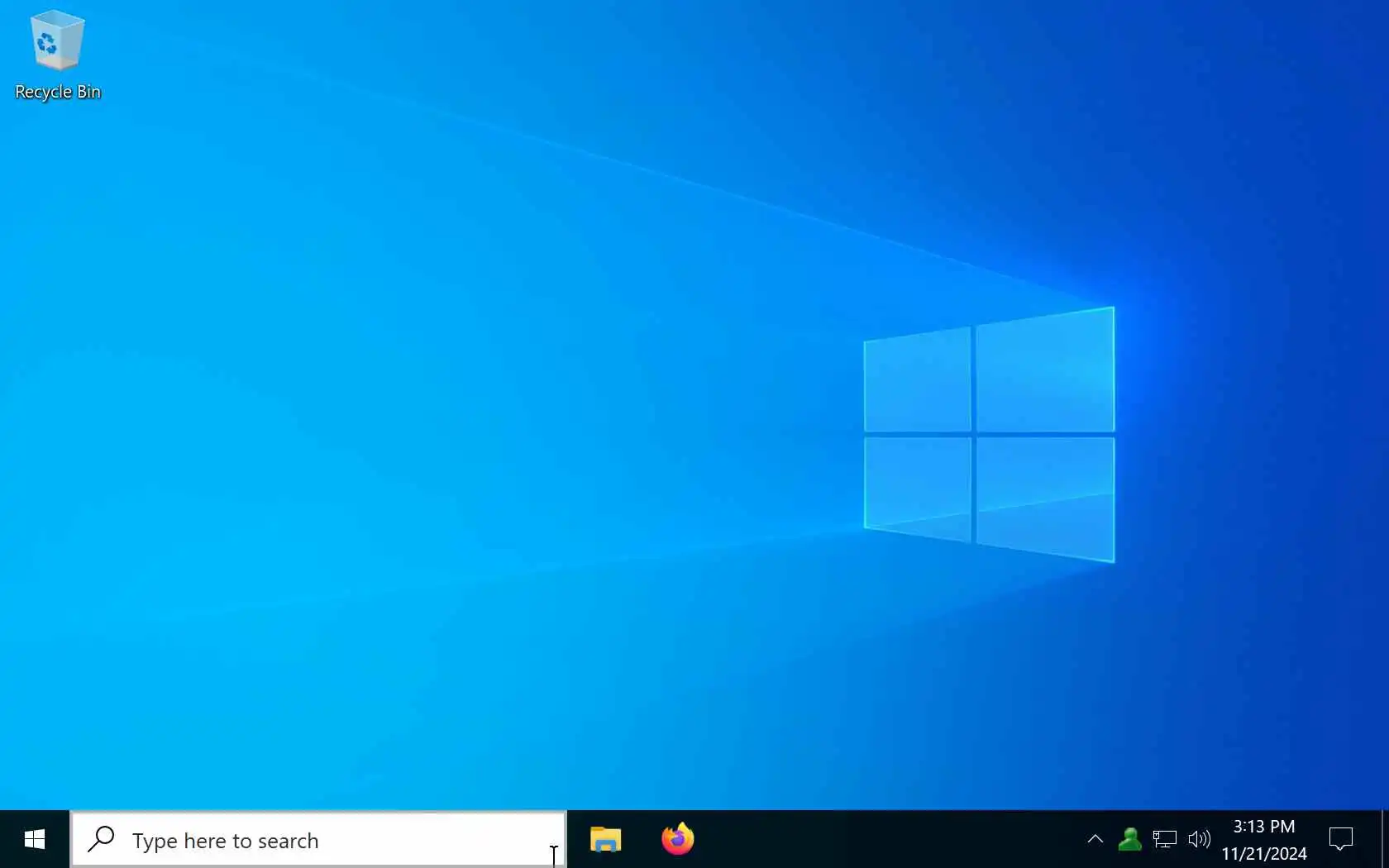Click the green user tray icon
Image resolution: width=1389 pixels, height=868 pixels.
[x=1129, y=840]
